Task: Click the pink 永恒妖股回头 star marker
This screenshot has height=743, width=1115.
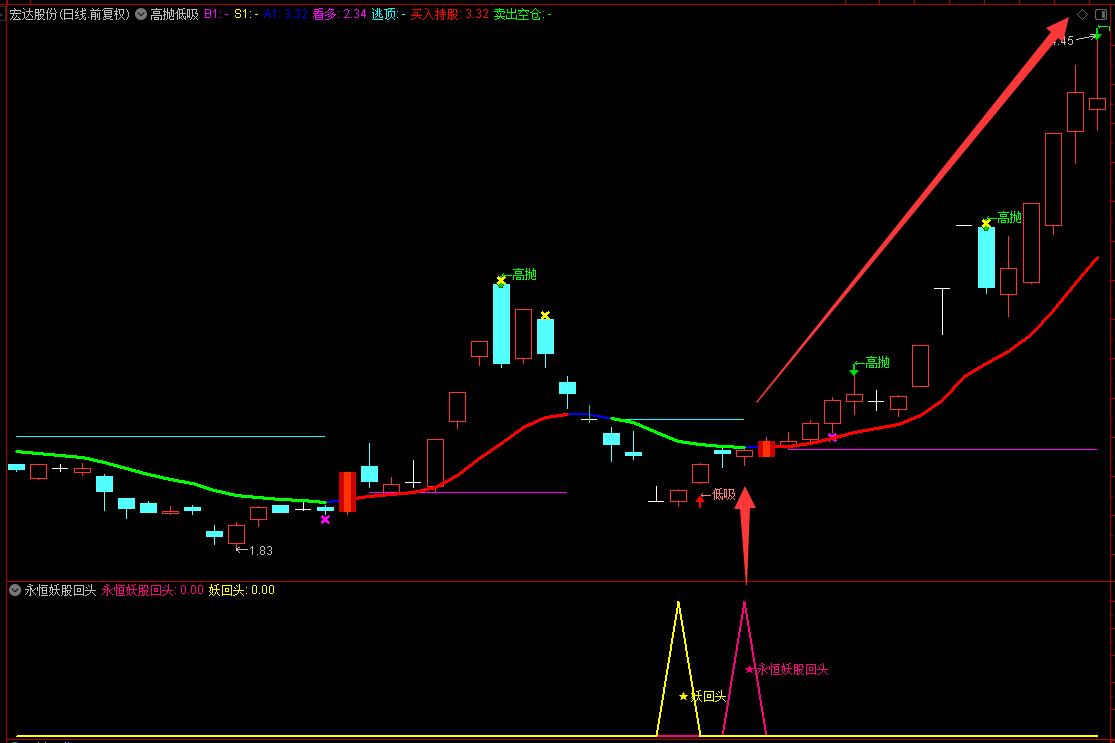Action: [749, 669]
